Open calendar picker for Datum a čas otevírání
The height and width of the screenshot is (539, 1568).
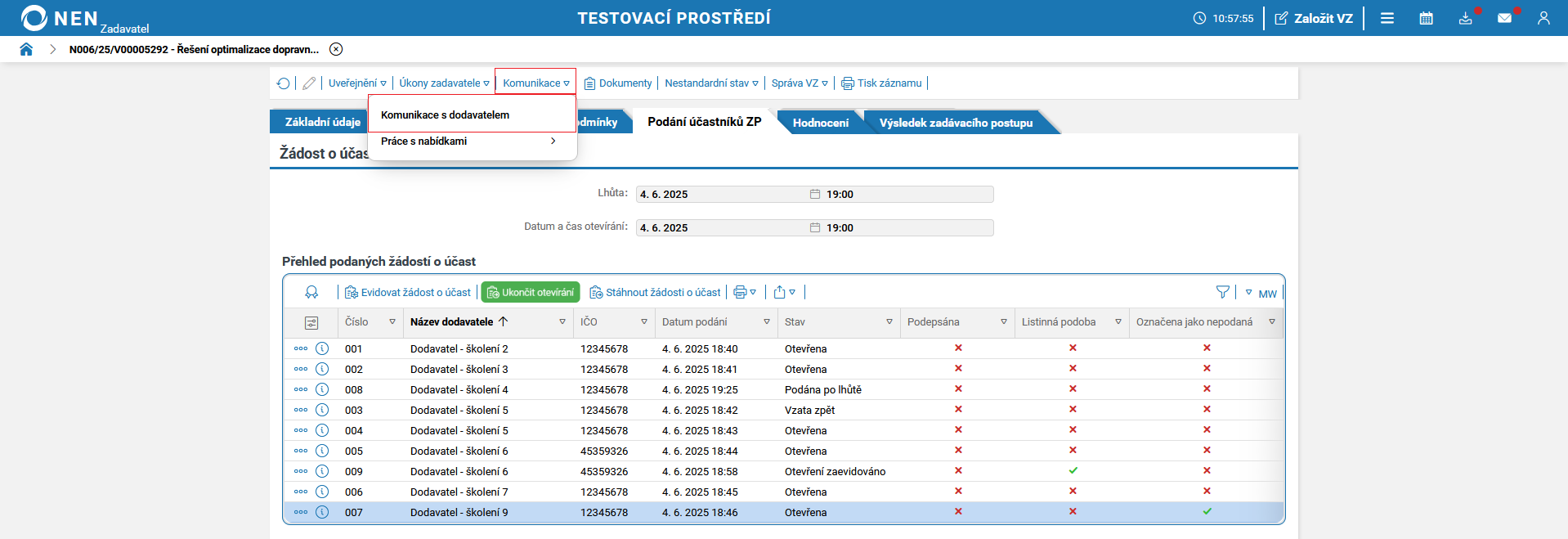tap(815, 227)
